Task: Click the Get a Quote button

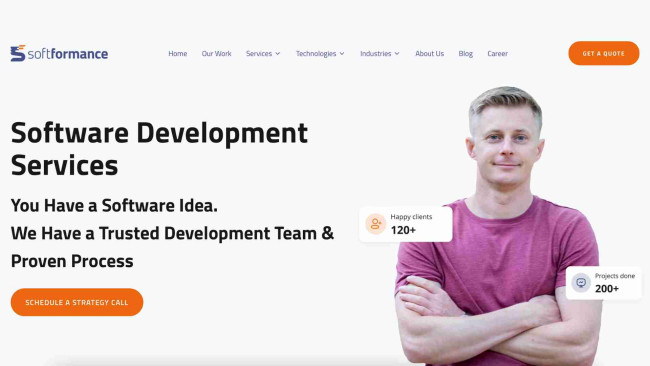Action: pyautogui.click(x=604, y=53)
